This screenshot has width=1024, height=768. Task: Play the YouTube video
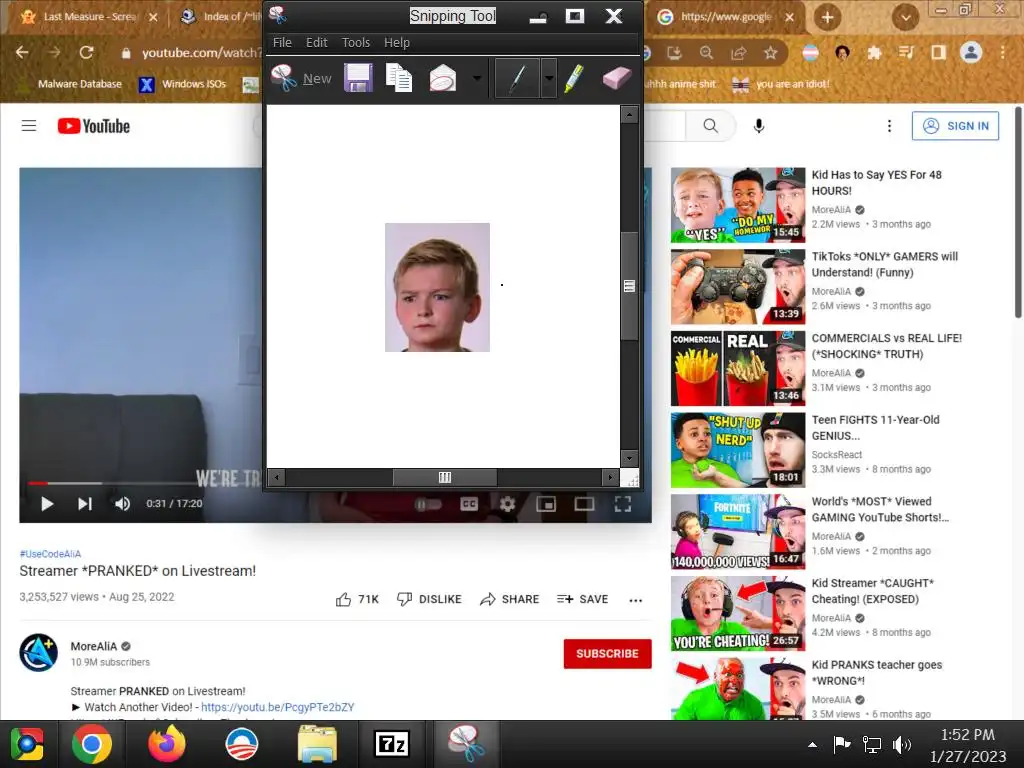(46, 504)
